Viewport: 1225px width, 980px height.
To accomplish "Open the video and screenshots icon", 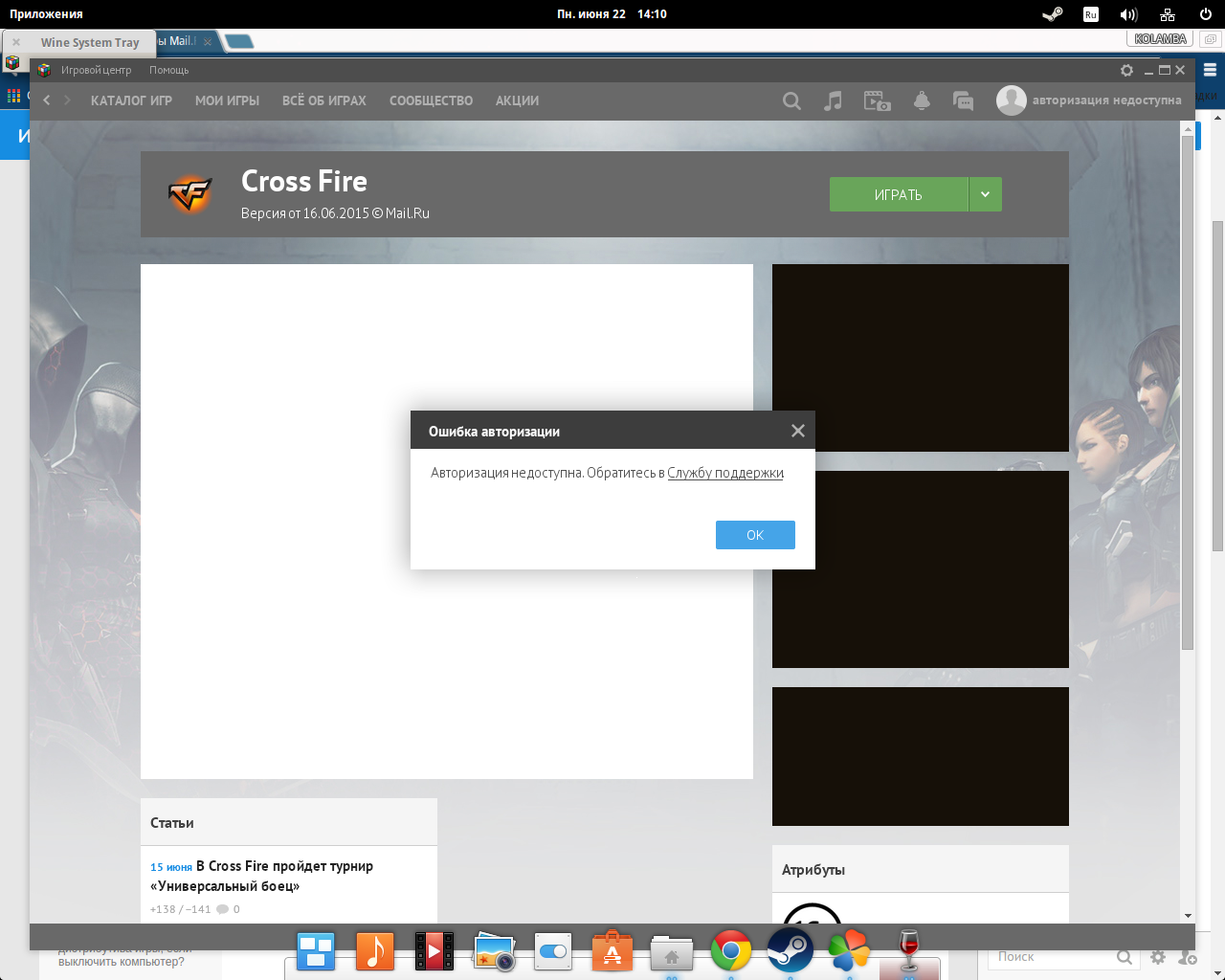I will 878,100.
